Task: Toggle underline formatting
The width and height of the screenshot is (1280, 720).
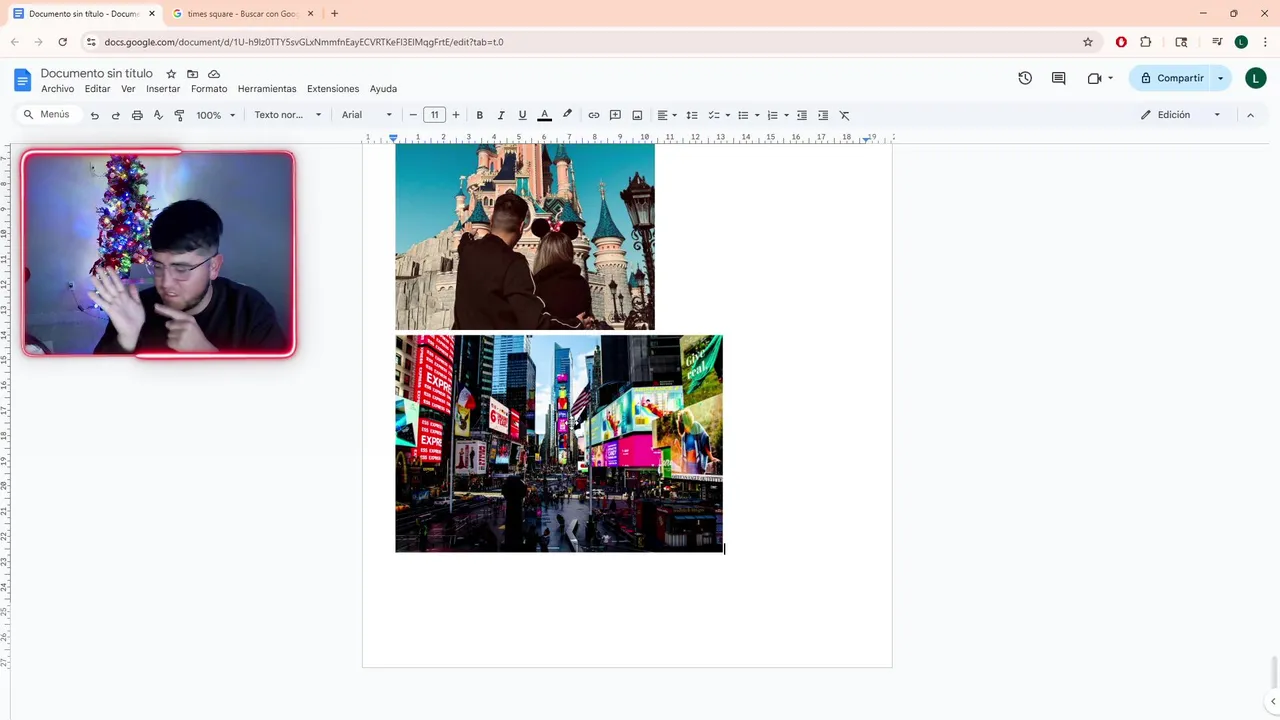Action: point(522,115)
